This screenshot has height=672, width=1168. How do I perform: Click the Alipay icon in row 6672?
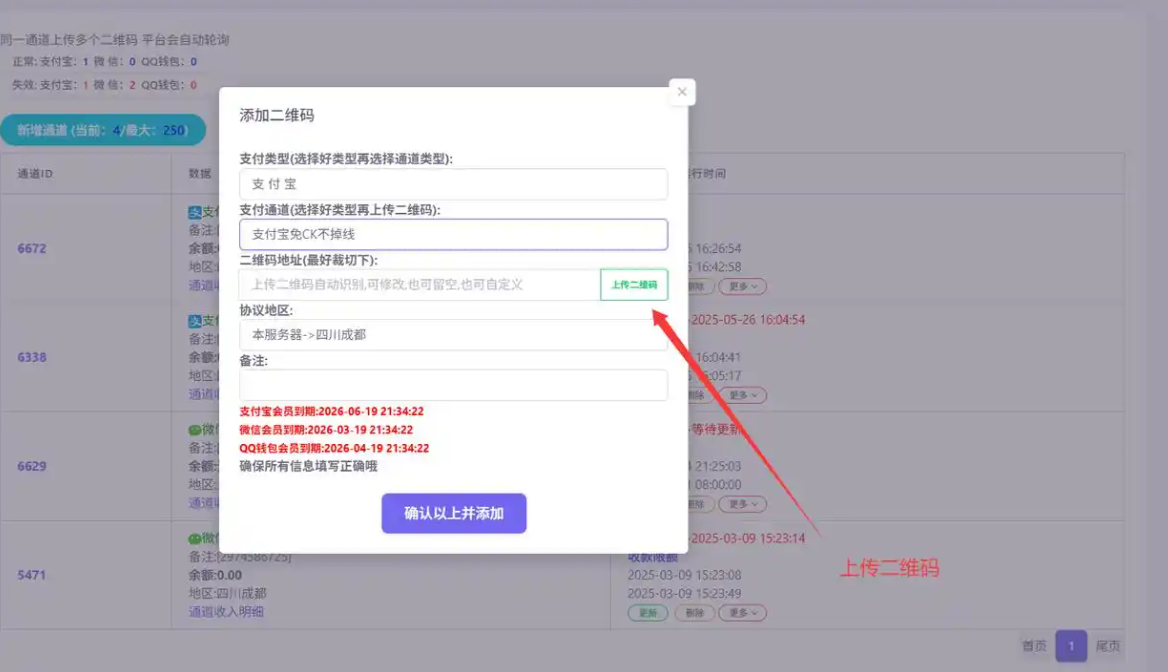pyautogui.click(x=194, y=212)
